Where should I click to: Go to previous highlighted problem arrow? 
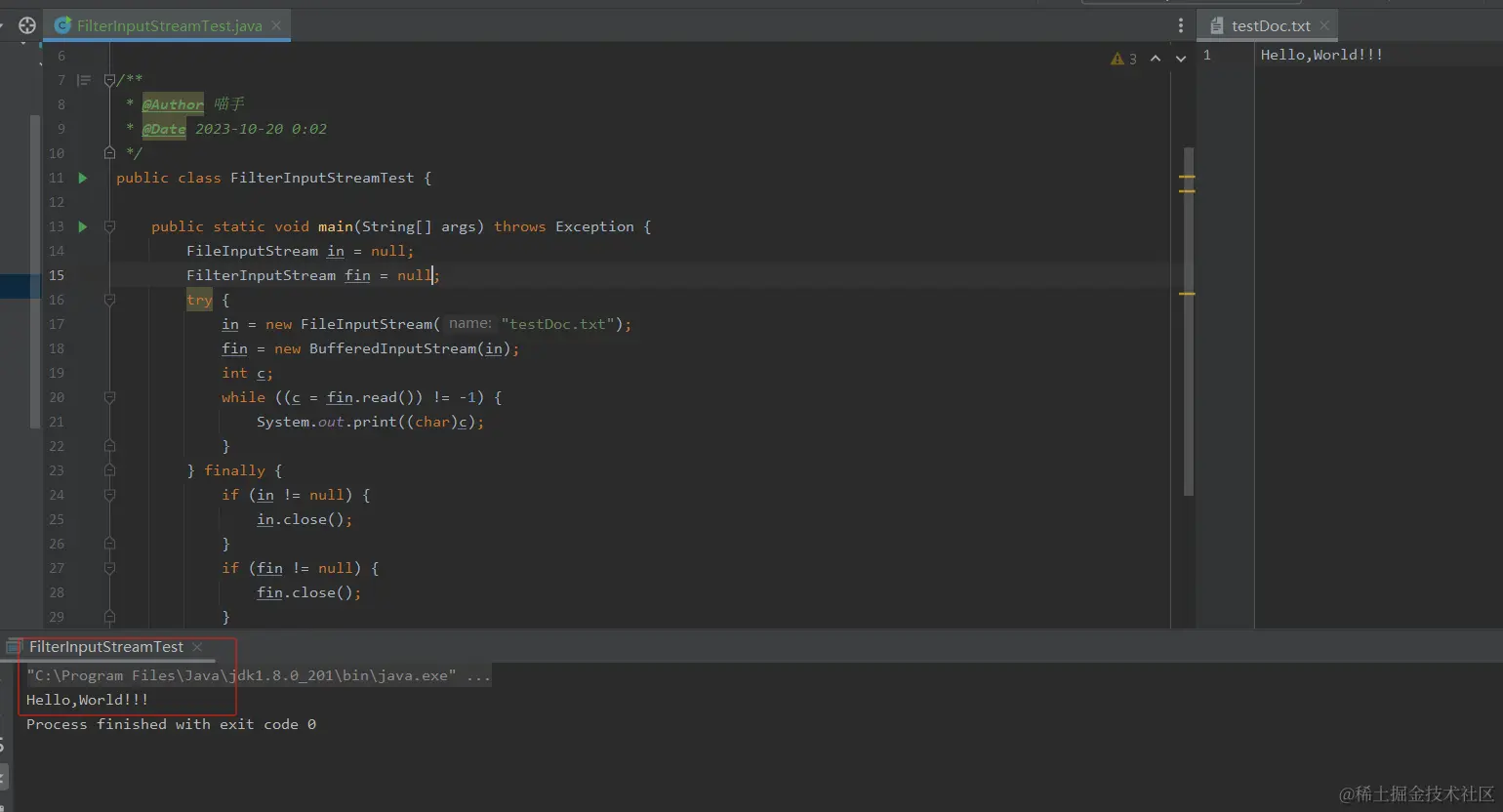tap(1156, 59)
